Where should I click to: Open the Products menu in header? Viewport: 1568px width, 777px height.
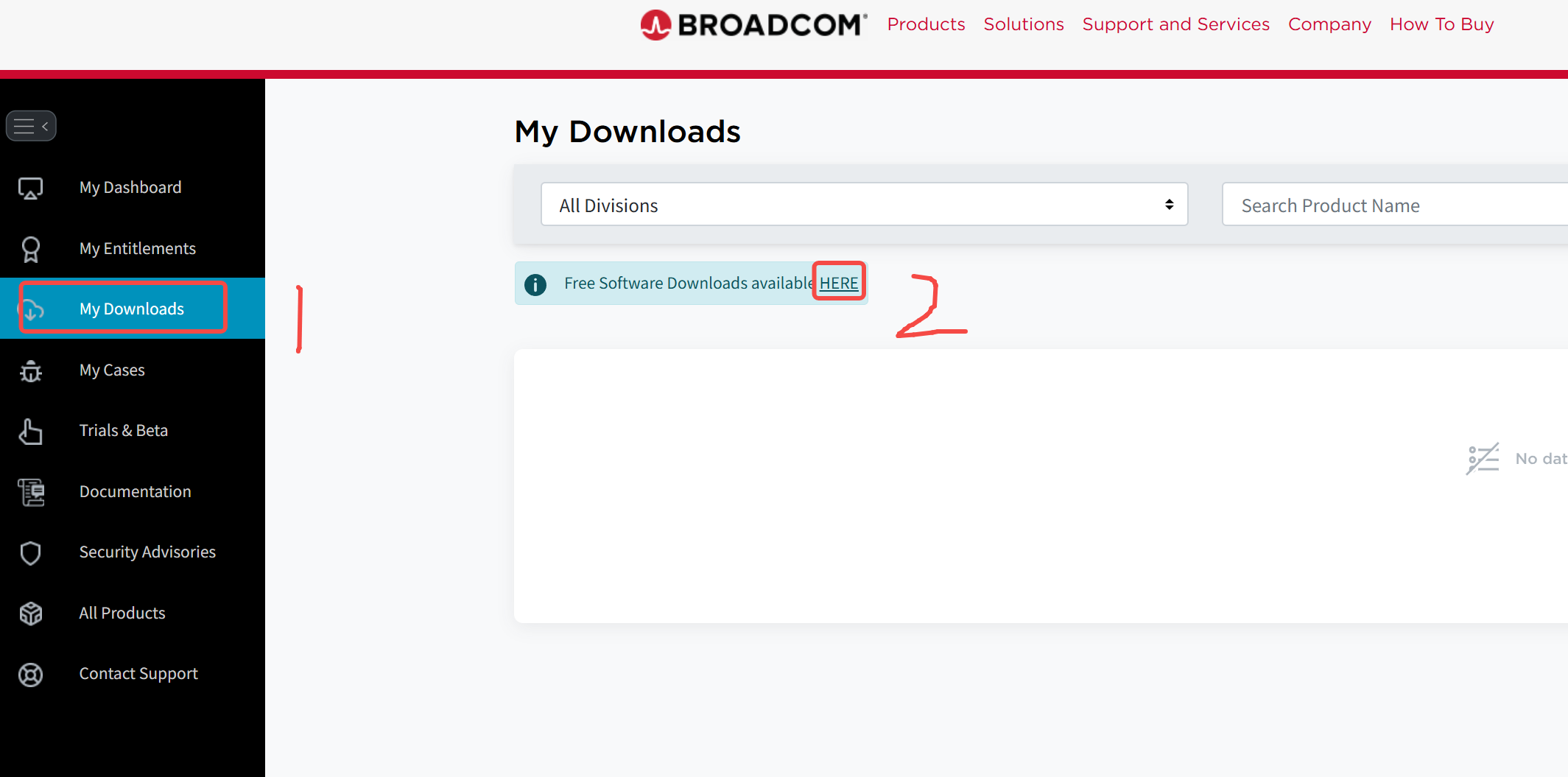click(x=926, y=24)
